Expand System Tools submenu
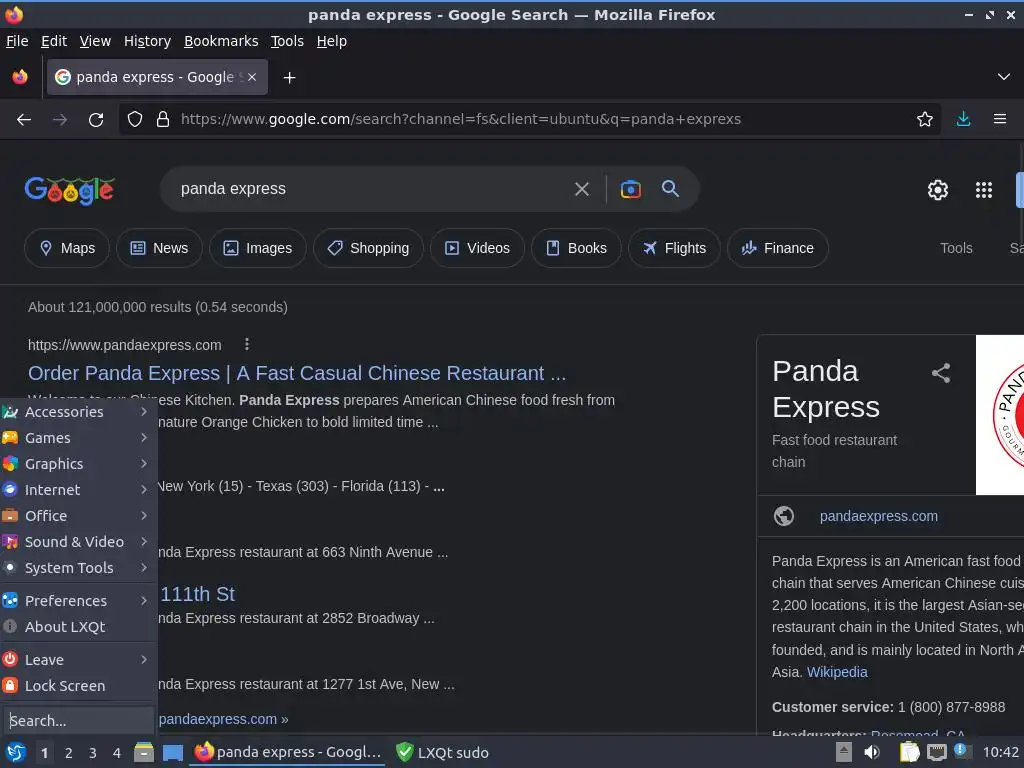Viewport: 1024px width, 768px height. pos(78,568)
